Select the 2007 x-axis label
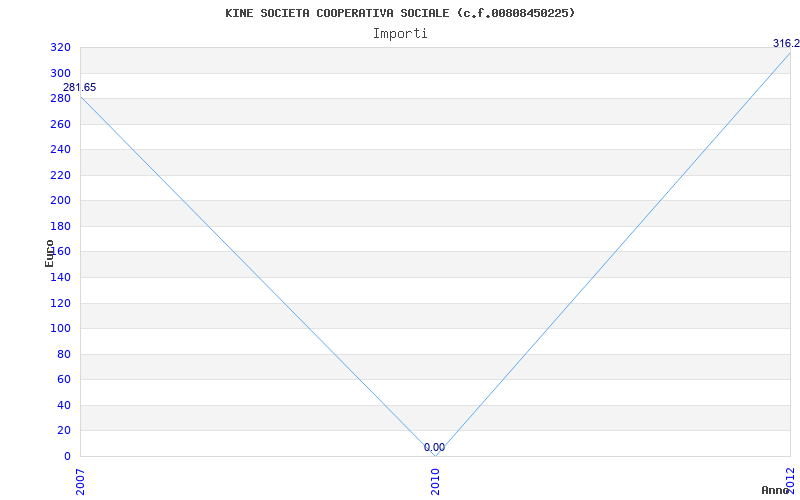 click(80, 482)
